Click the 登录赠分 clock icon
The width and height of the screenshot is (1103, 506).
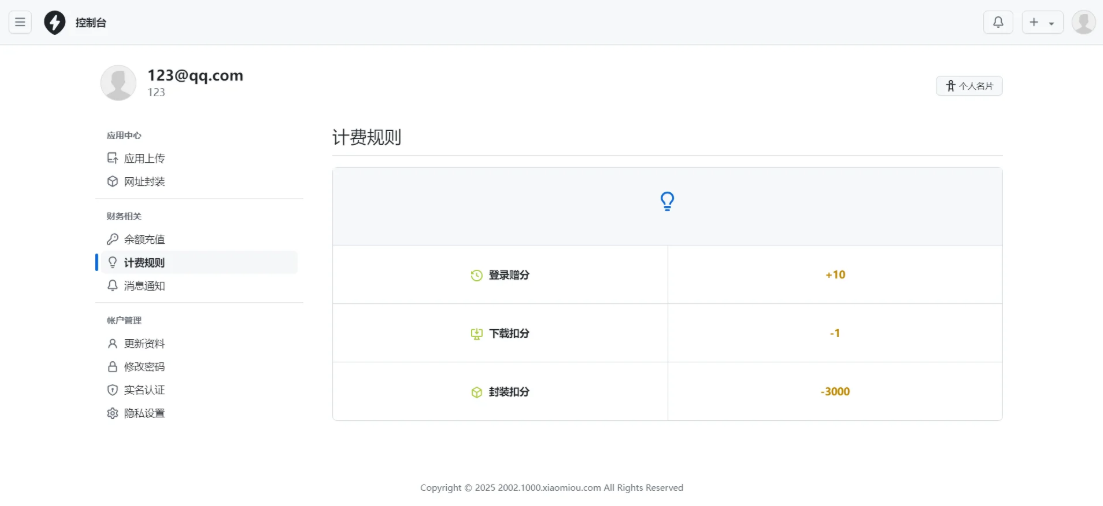(477, 275)
